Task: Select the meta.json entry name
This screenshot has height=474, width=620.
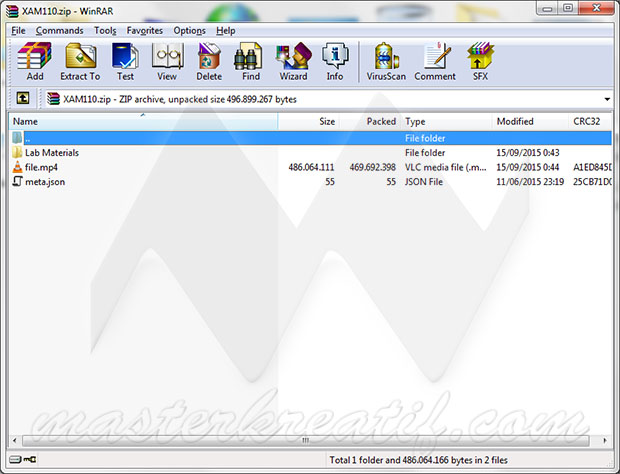Action: tap(45, 182)
